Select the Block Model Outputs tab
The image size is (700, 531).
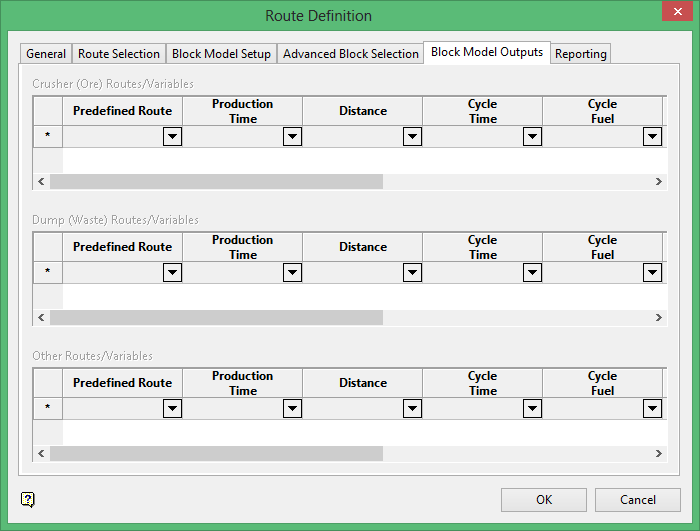click(487, 52)
